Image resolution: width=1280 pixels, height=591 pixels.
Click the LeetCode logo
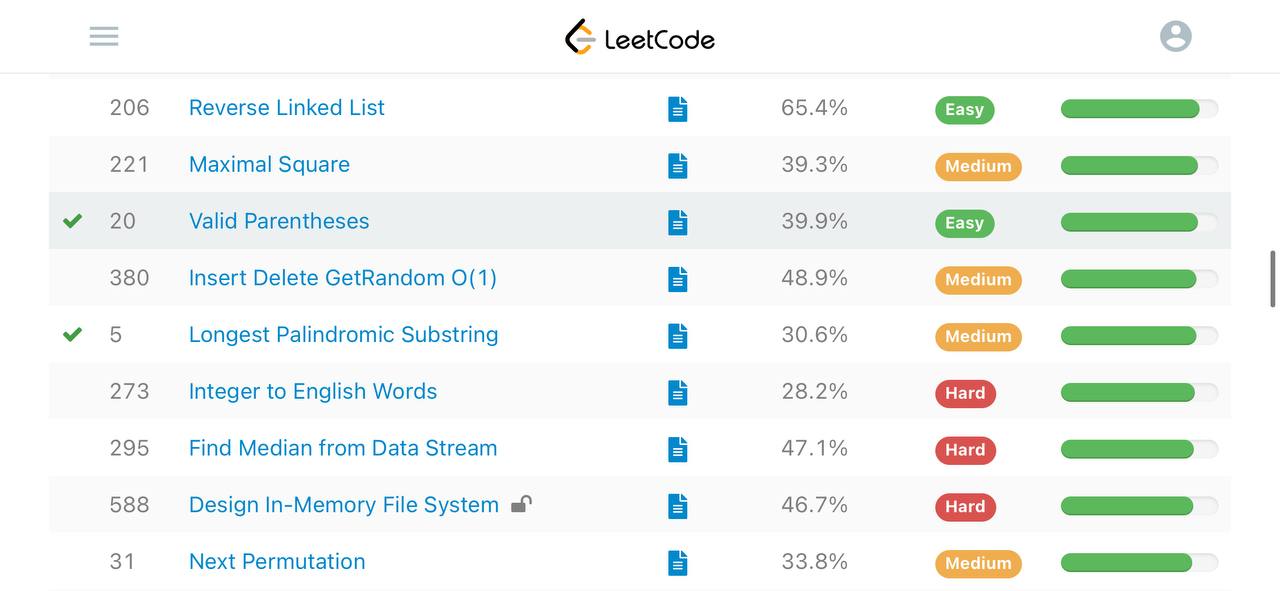pos(640,37)
